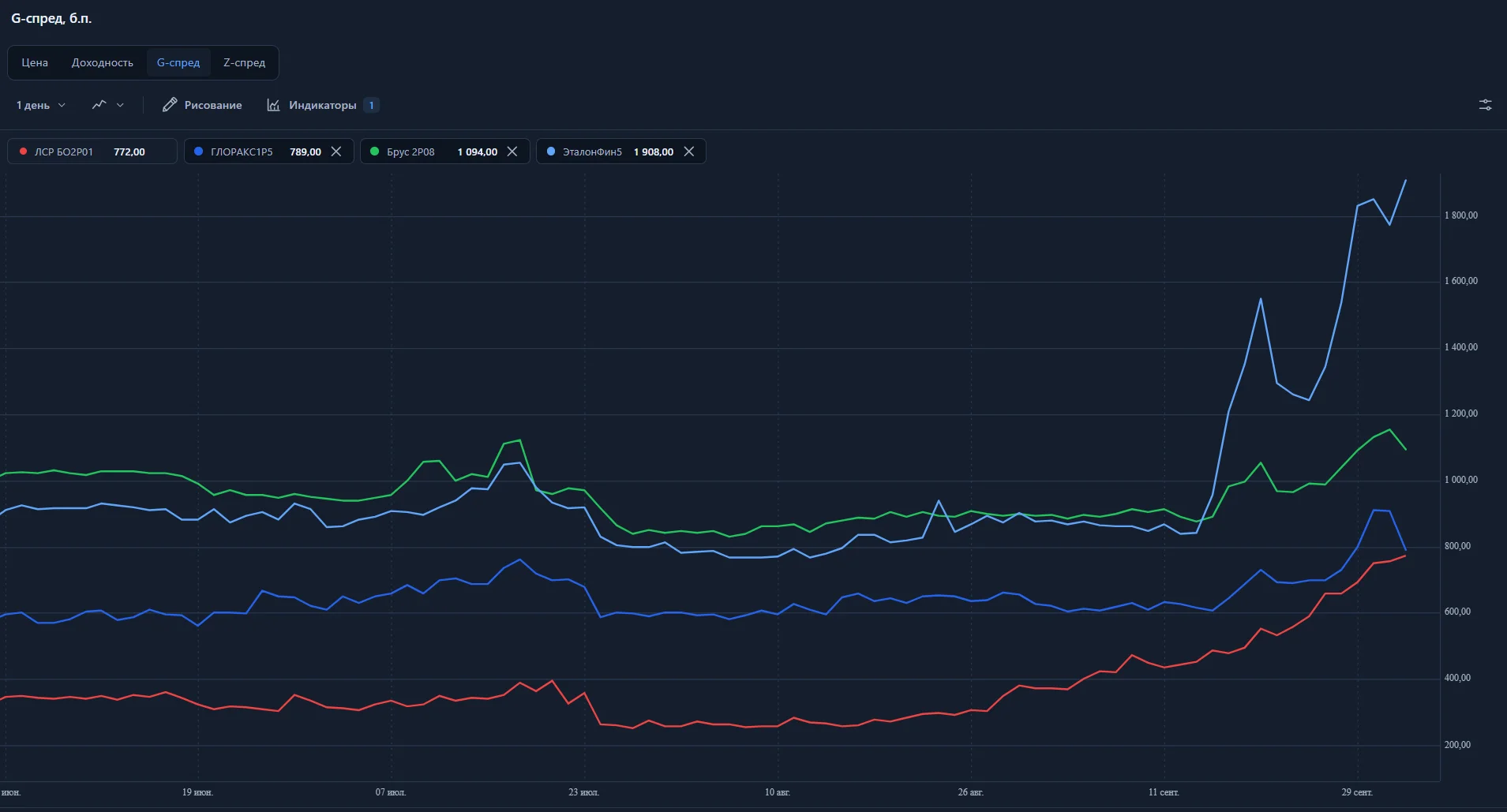Click the pencil Drawing tool icon

pyautogui.click(x=169, y=105)
